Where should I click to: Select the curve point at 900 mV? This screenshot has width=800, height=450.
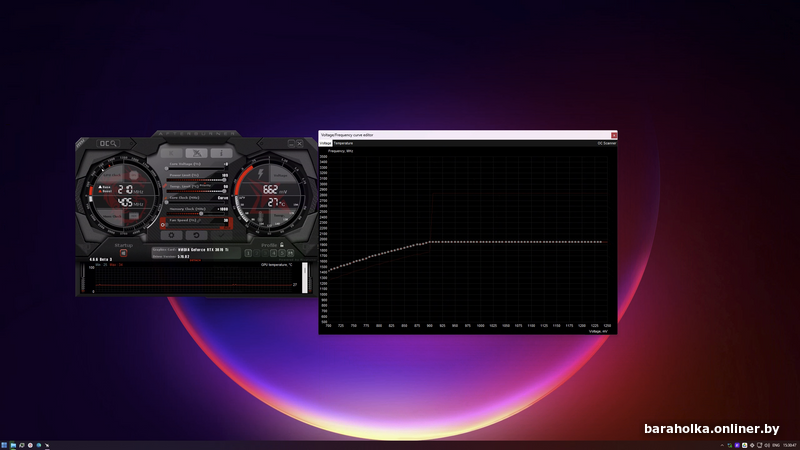point(430,242)
